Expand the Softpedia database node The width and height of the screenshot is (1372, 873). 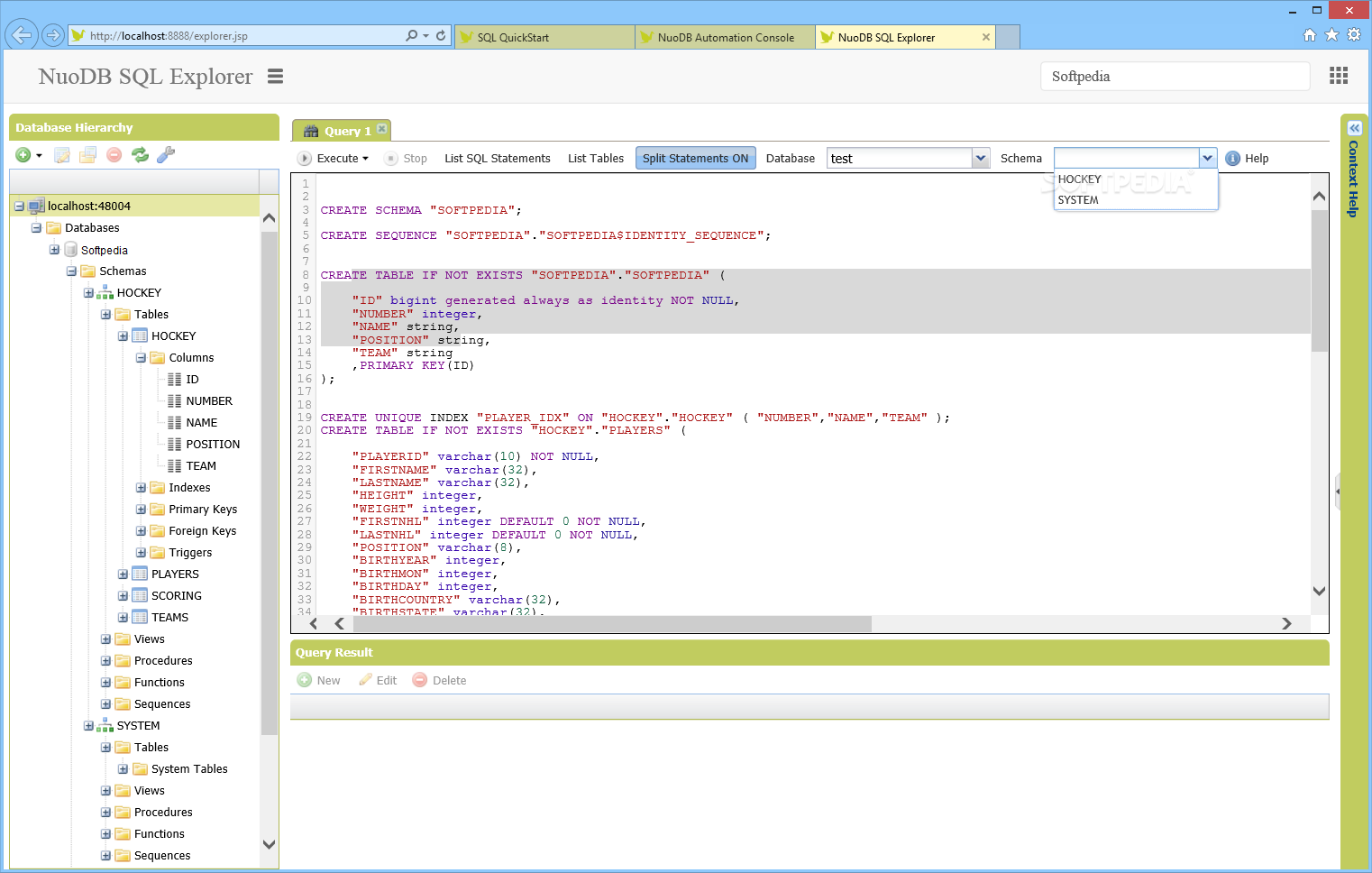[54, 250]
